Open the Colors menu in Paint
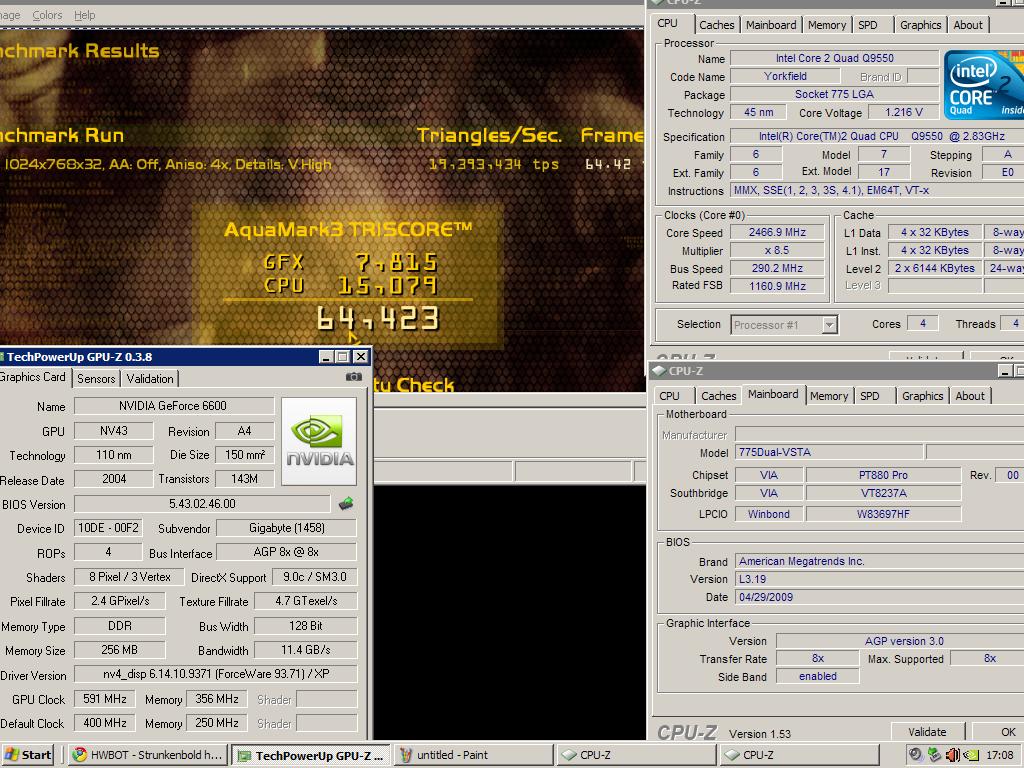The image size is (1024, 768). click(x=47, y=14)
